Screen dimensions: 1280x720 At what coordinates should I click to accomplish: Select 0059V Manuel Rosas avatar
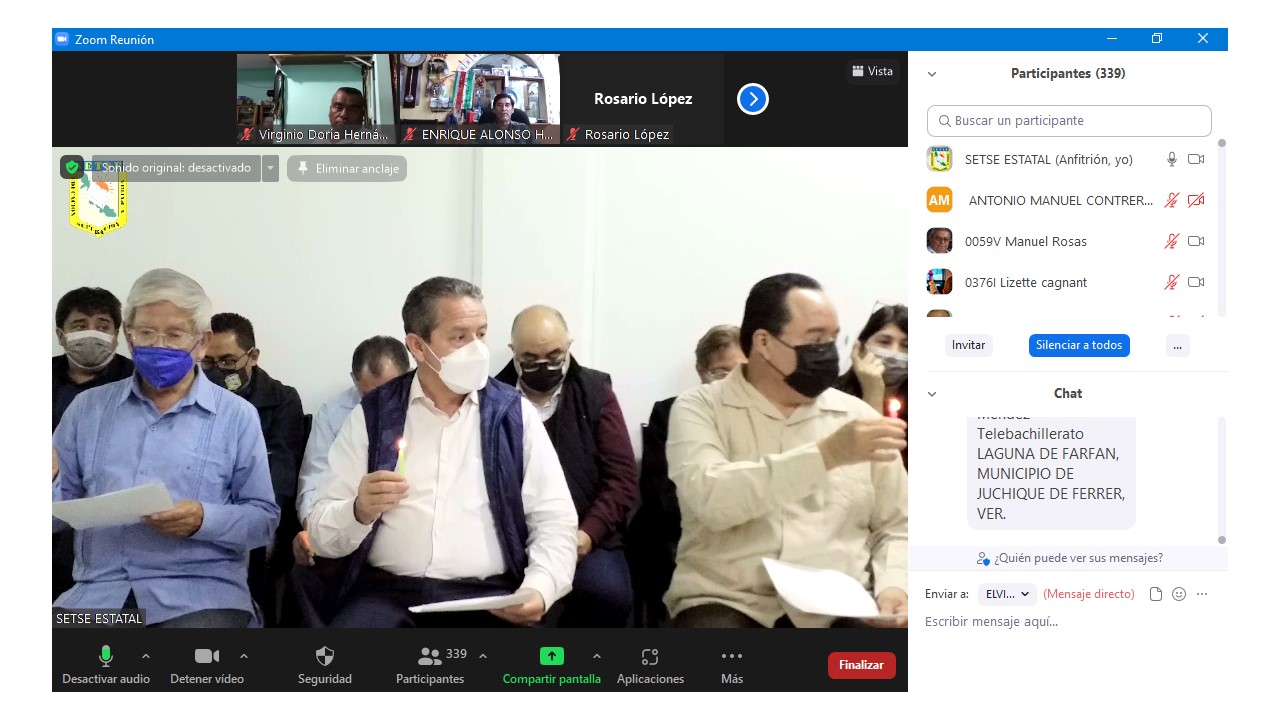(x=939, y=241)
